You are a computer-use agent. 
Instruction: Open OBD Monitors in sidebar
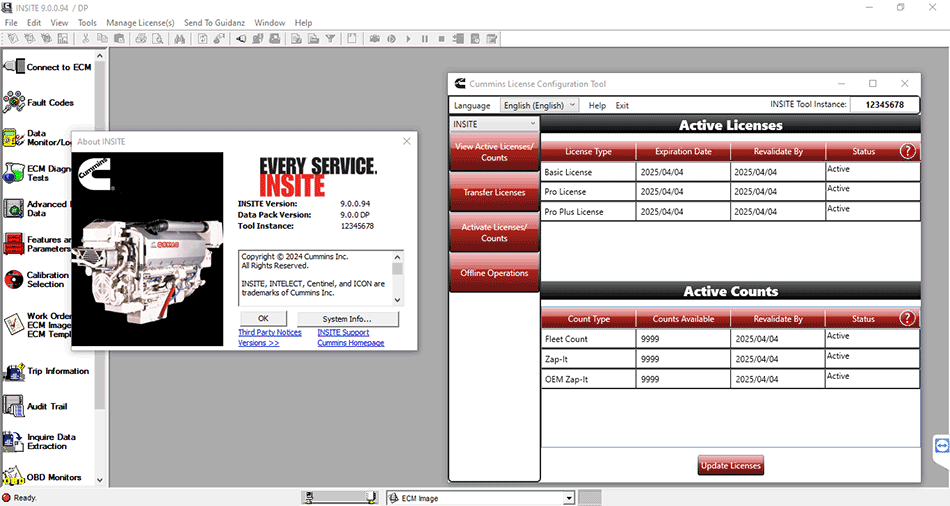click(42, 477)
